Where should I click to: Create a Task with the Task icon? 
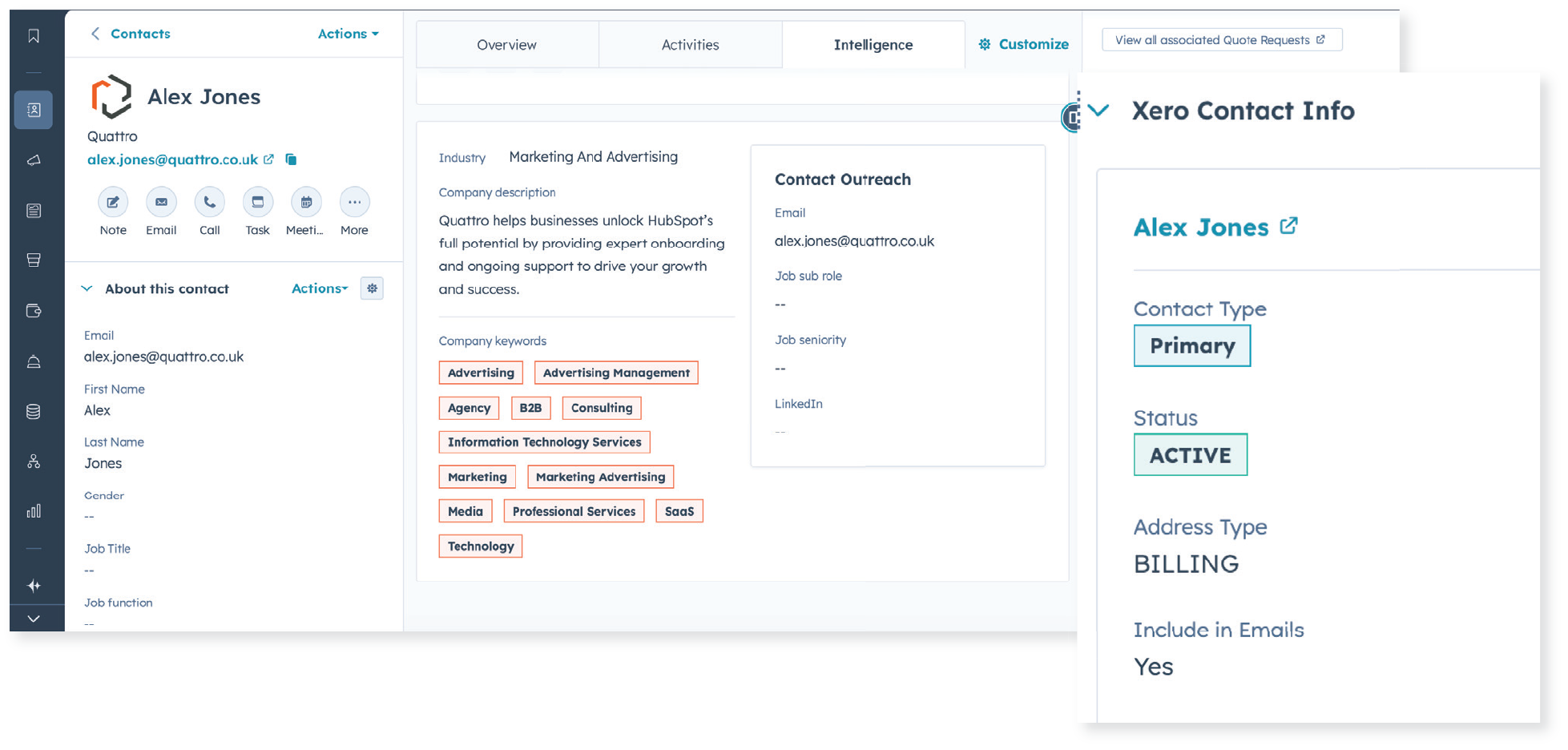(x=257, y=202)
